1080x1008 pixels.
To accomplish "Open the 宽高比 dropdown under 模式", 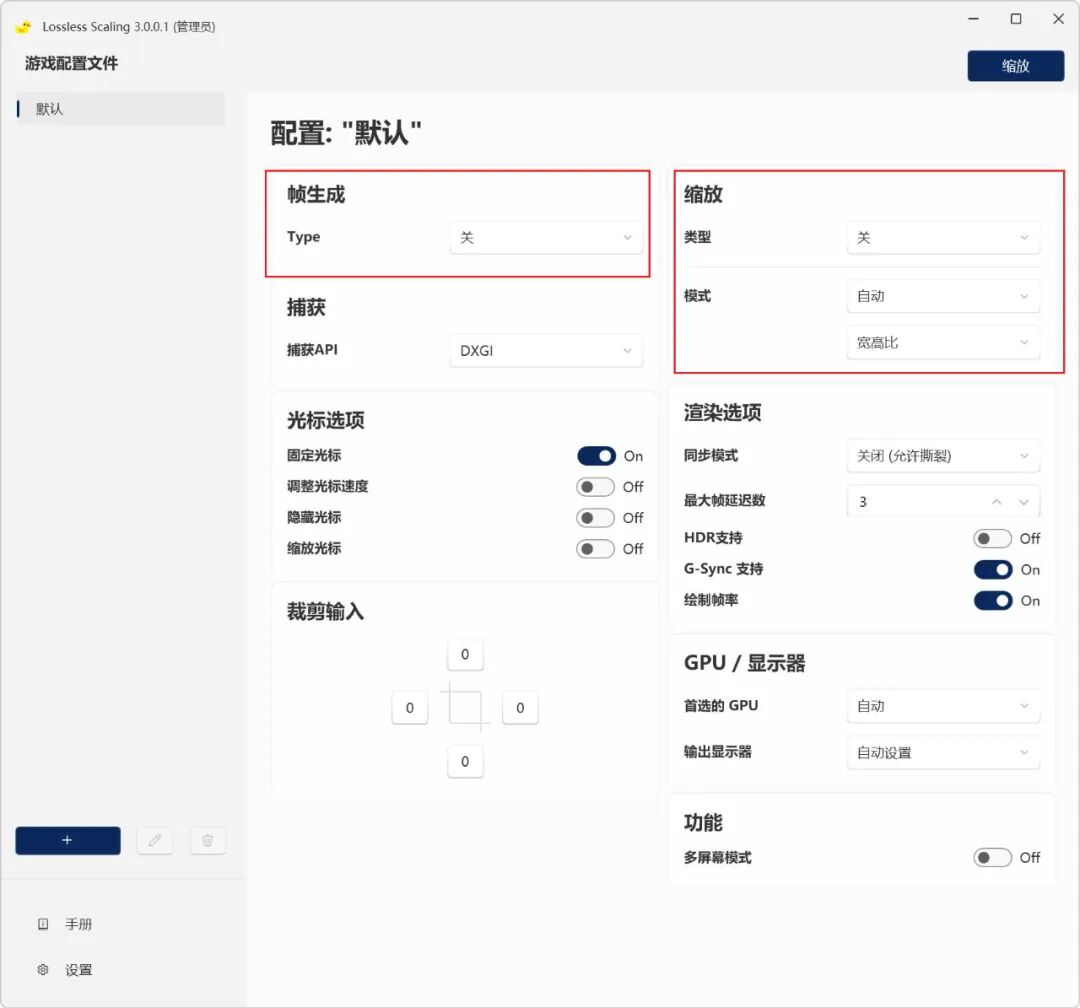I will click(943, 343).
